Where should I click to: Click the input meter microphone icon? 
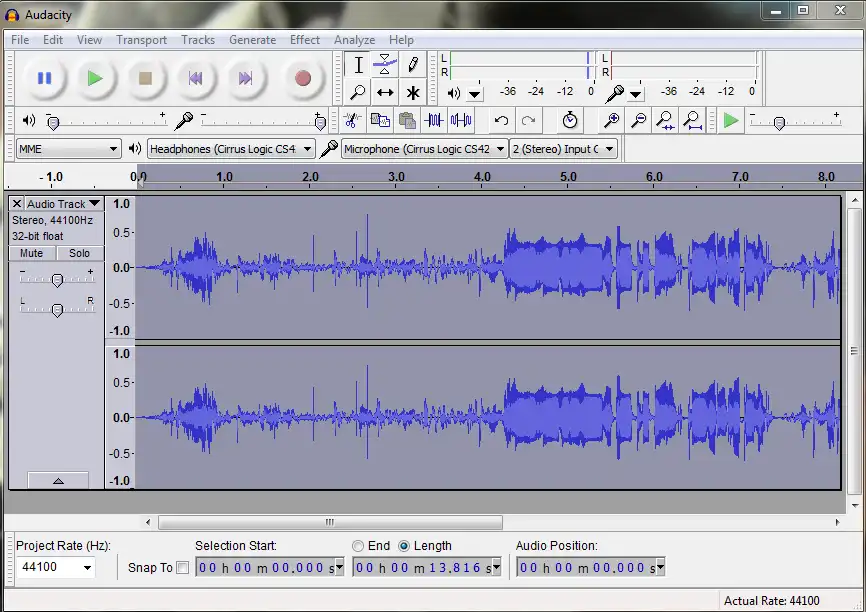click(614, 93)
